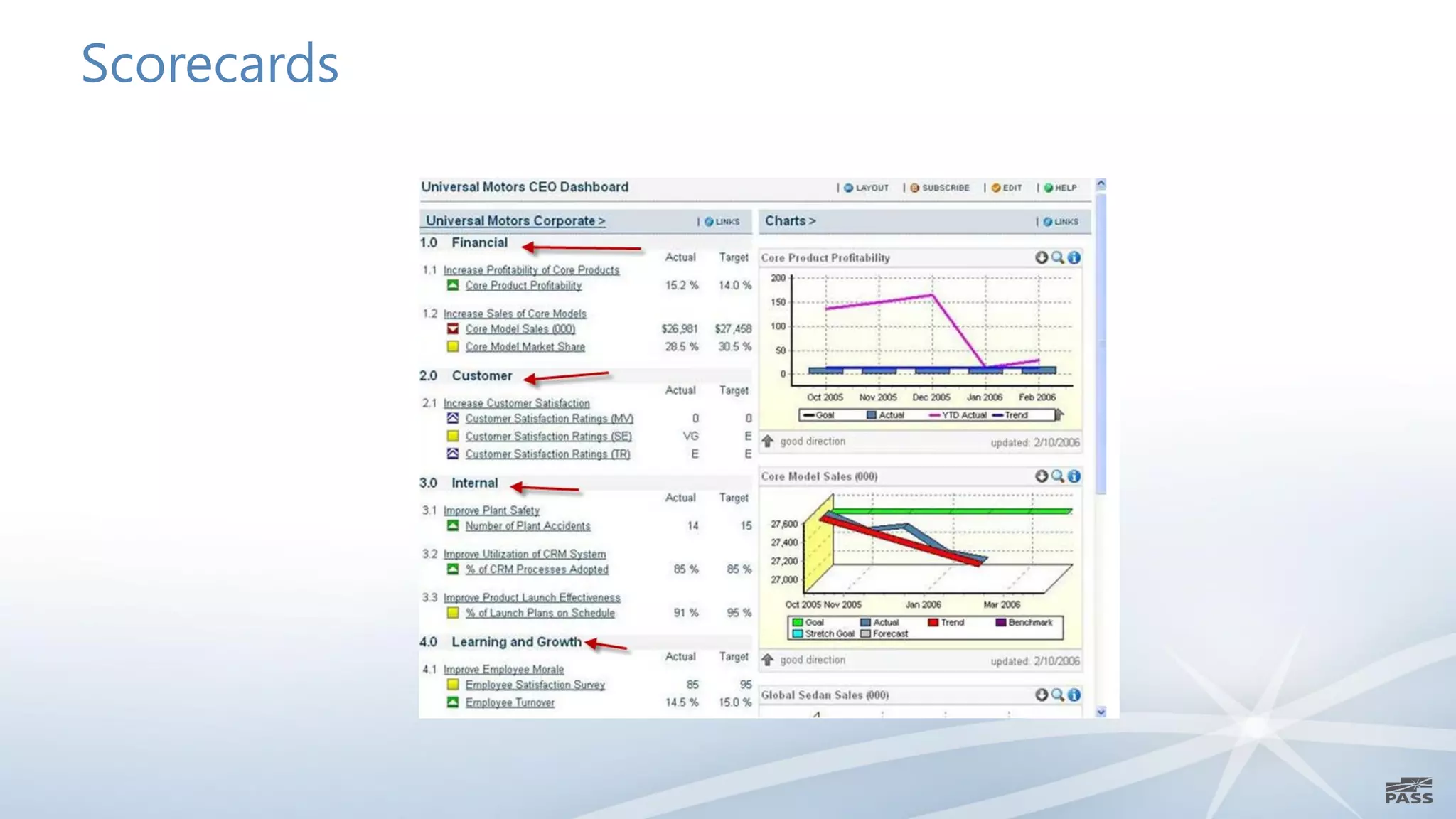Screen dimensions: 1456x819
Task: Click the magnifier icon on Core Model Sales chart
Action: tap(1058, 476)
